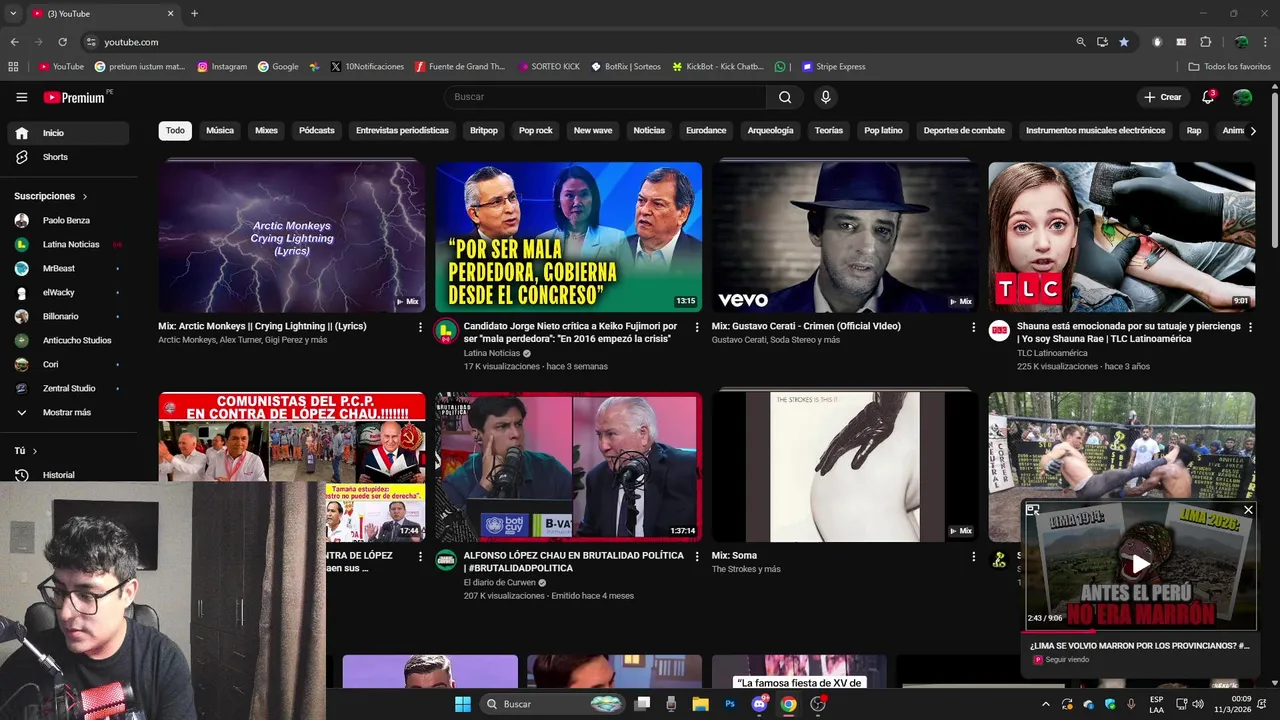This screenshot has height=720, width=1280.
Task: Open Historial in the sidebar
Action: coord(68,475)
